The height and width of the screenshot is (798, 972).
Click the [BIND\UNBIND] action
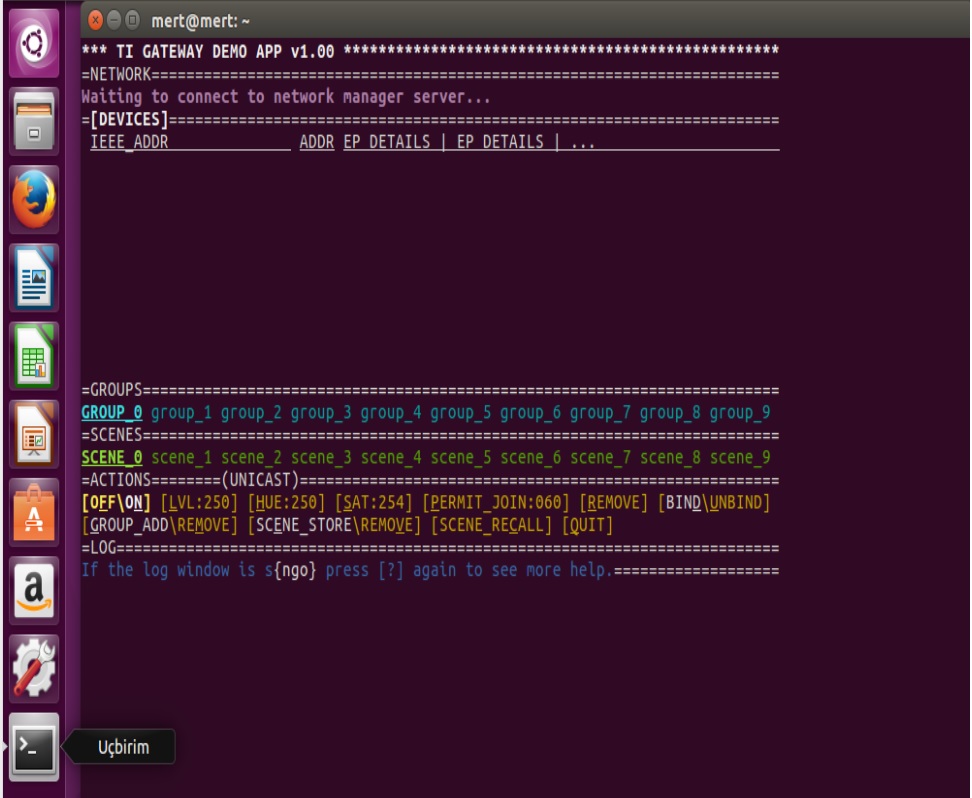tap(714, 502)
